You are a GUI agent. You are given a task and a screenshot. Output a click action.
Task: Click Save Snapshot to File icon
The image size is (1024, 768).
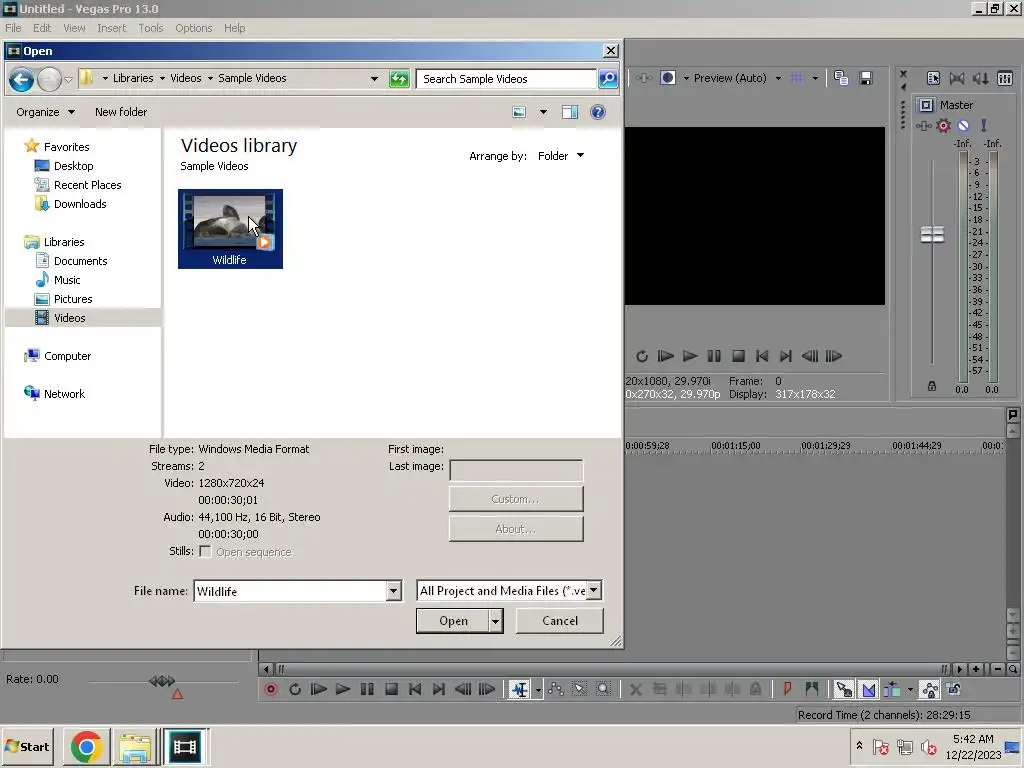coord(866,78)
